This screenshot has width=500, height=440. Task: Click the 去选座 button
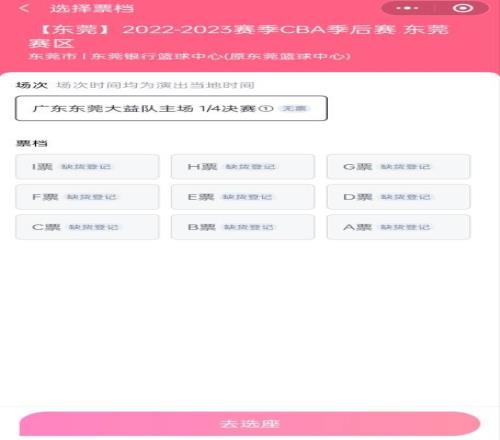click(250, 424)
